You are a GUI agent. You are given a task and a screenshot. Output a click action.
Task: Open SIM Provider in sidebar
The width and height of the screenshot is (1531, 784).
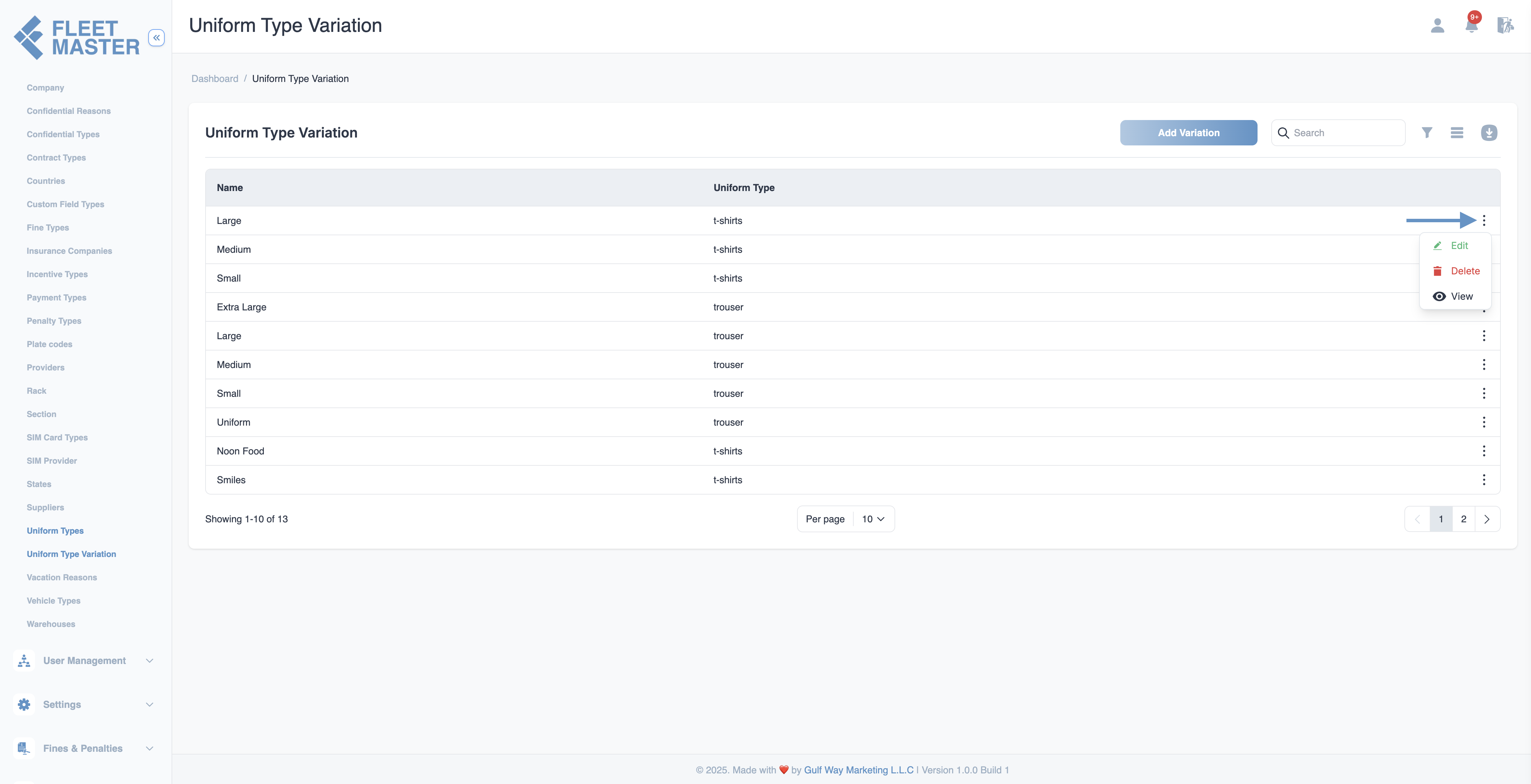(52, 460)
